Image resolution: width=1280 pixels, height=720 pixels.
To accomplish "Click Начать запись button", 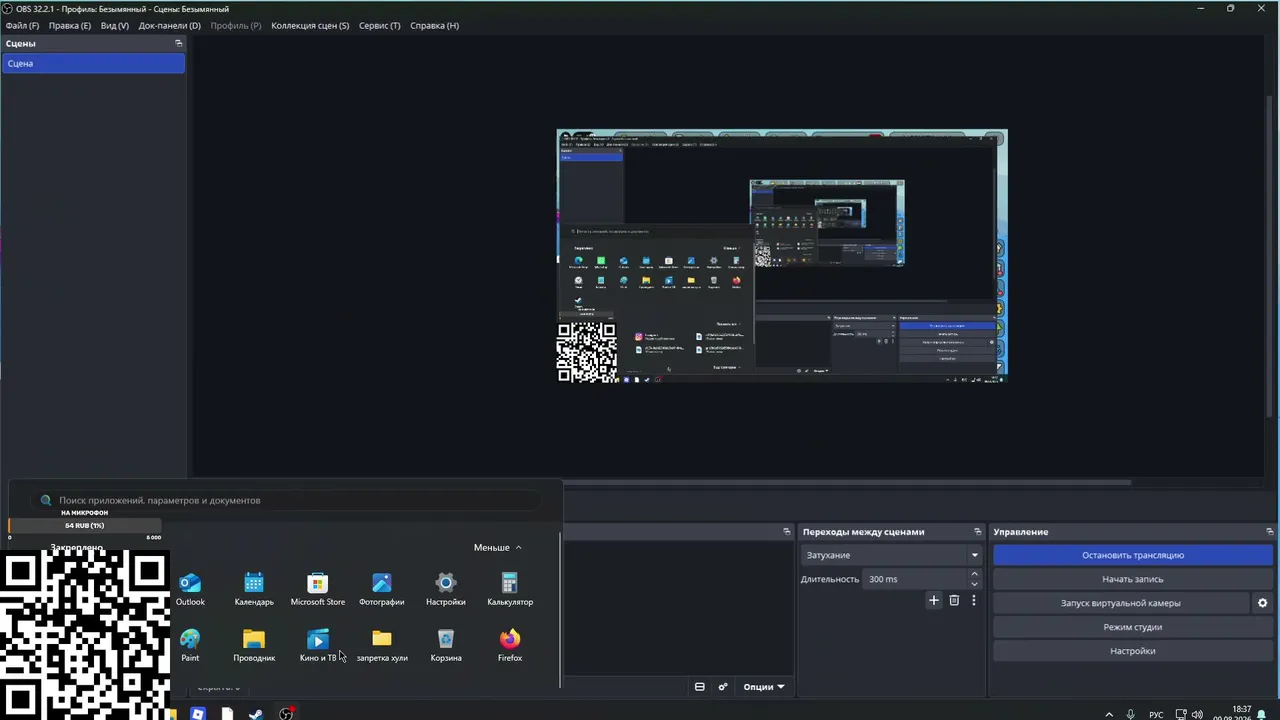I will (1133, 579).
